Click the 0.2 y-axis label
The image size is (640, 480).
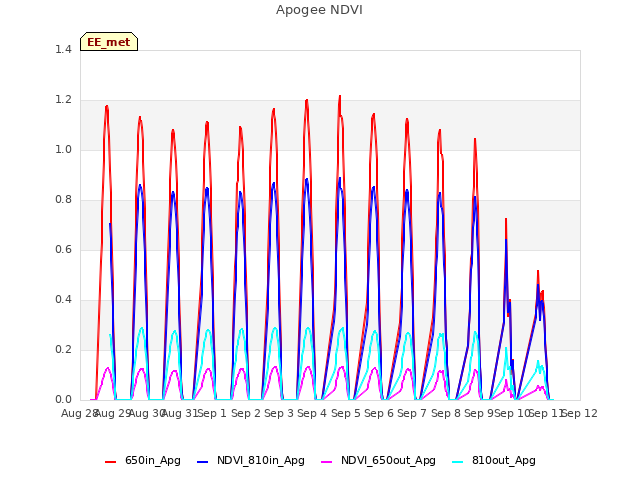[63, 349]
